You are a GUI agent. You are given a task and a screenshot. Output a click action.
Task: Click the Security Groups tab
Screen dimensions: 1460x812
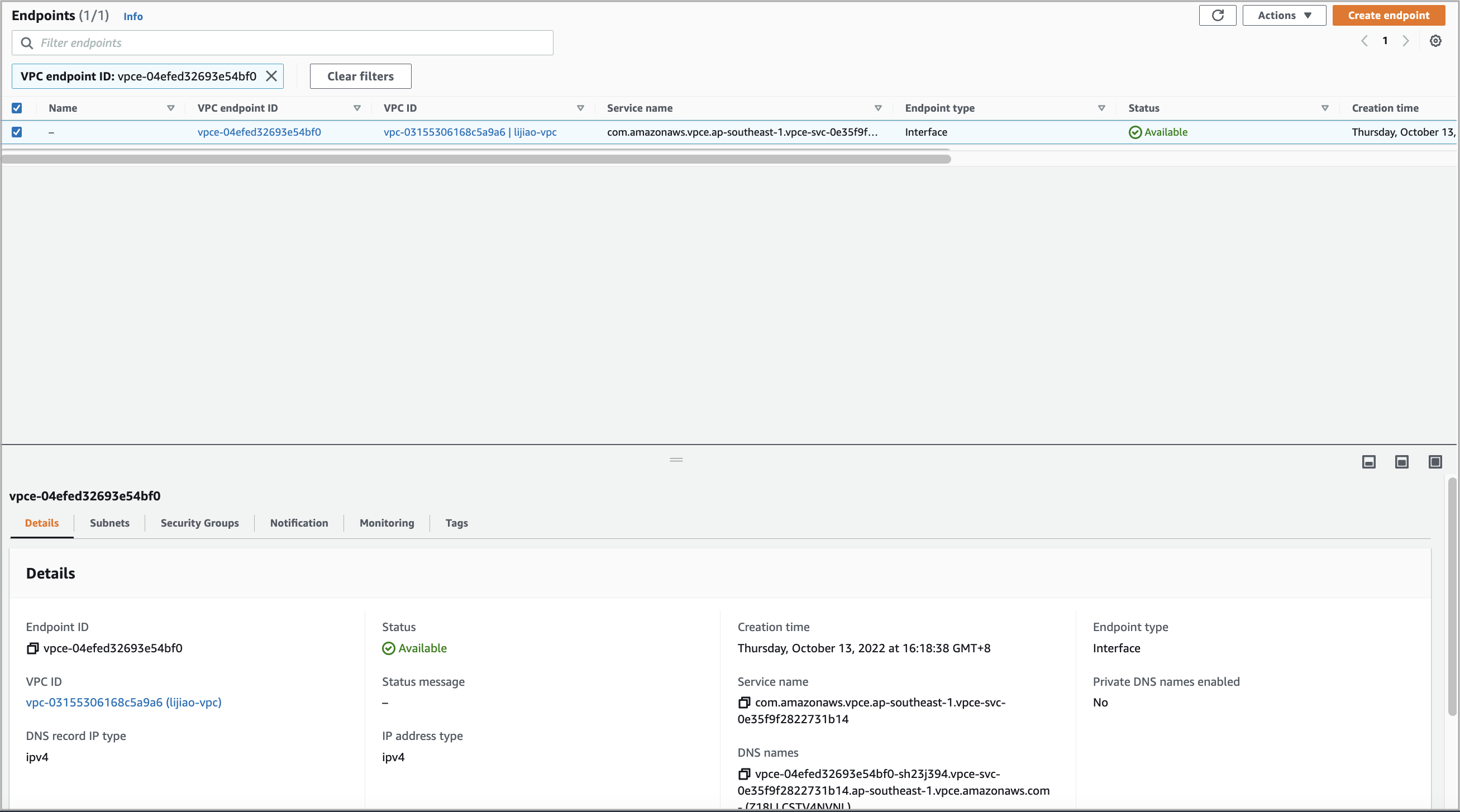pos(199,523)
